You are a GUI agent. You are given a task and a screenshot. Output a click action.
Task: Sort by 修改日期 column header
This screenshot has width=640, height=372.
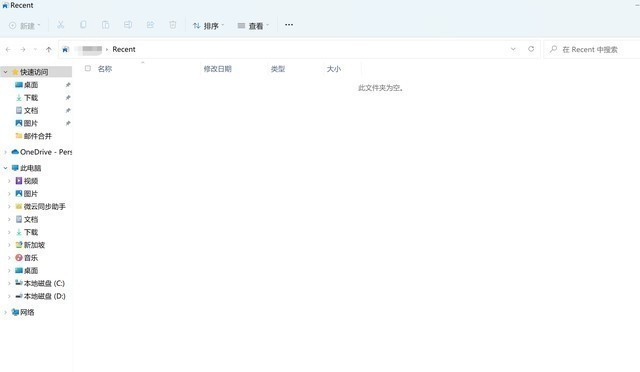[218, 69]
